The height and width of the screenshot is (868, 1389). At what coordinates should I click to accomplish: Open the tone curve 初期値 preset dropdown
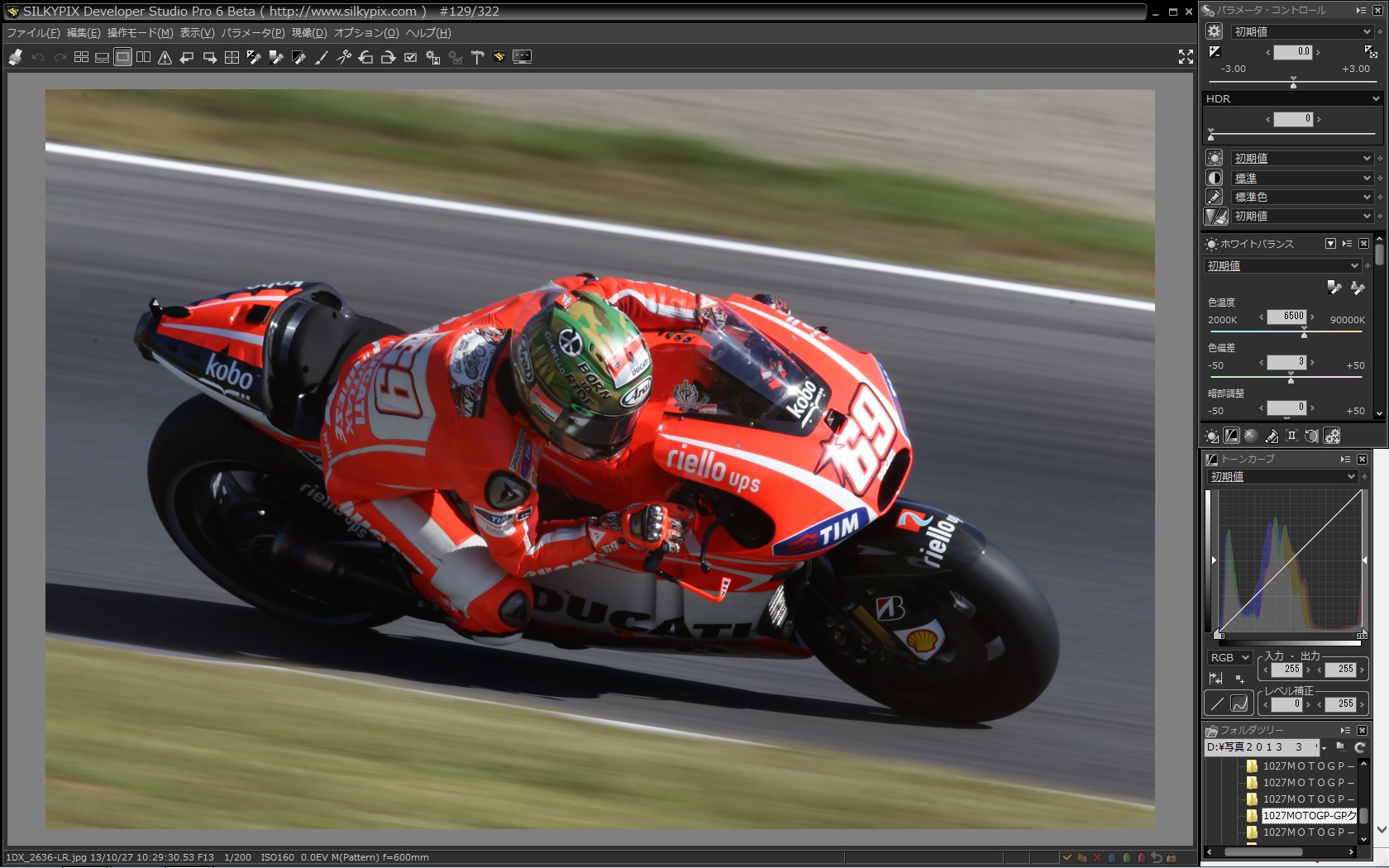1282,477
